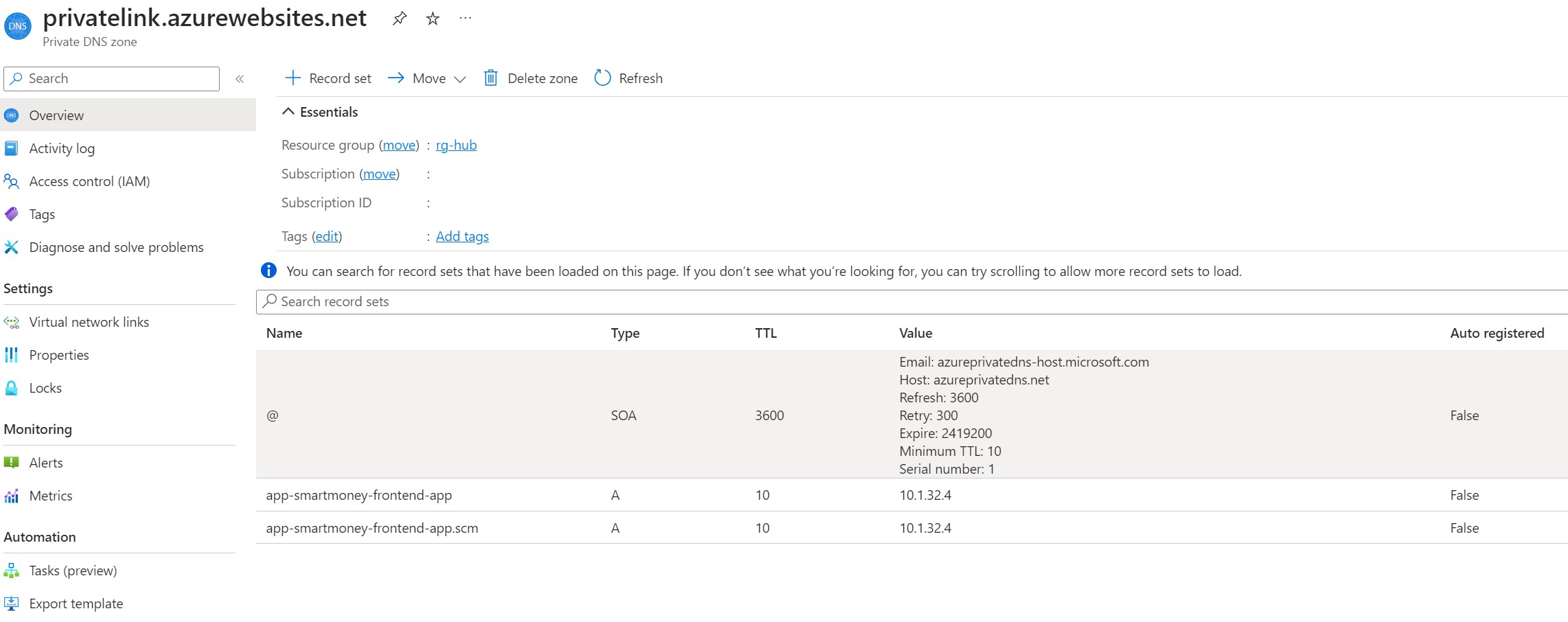The width and height of the screenshot is (1568, 622).
Task: Click the Private DNS zone logo icon
Action: pos(18,26)
